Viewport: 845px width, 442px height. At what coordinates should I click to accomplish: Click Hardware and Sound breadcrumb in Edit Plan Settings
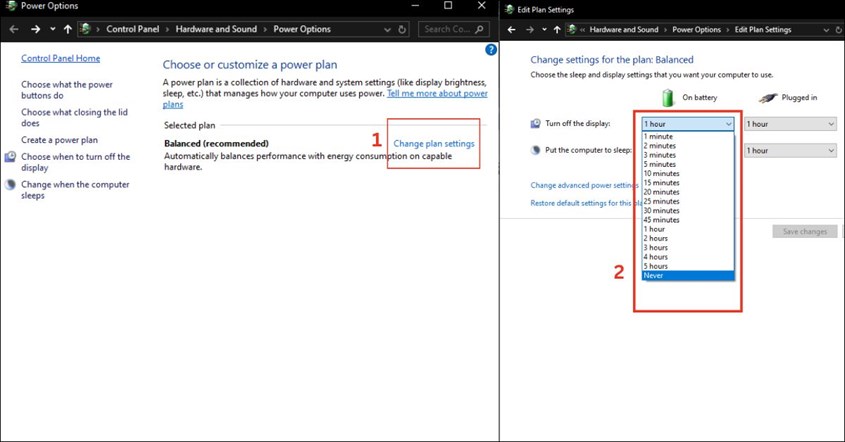pos(624,30)
